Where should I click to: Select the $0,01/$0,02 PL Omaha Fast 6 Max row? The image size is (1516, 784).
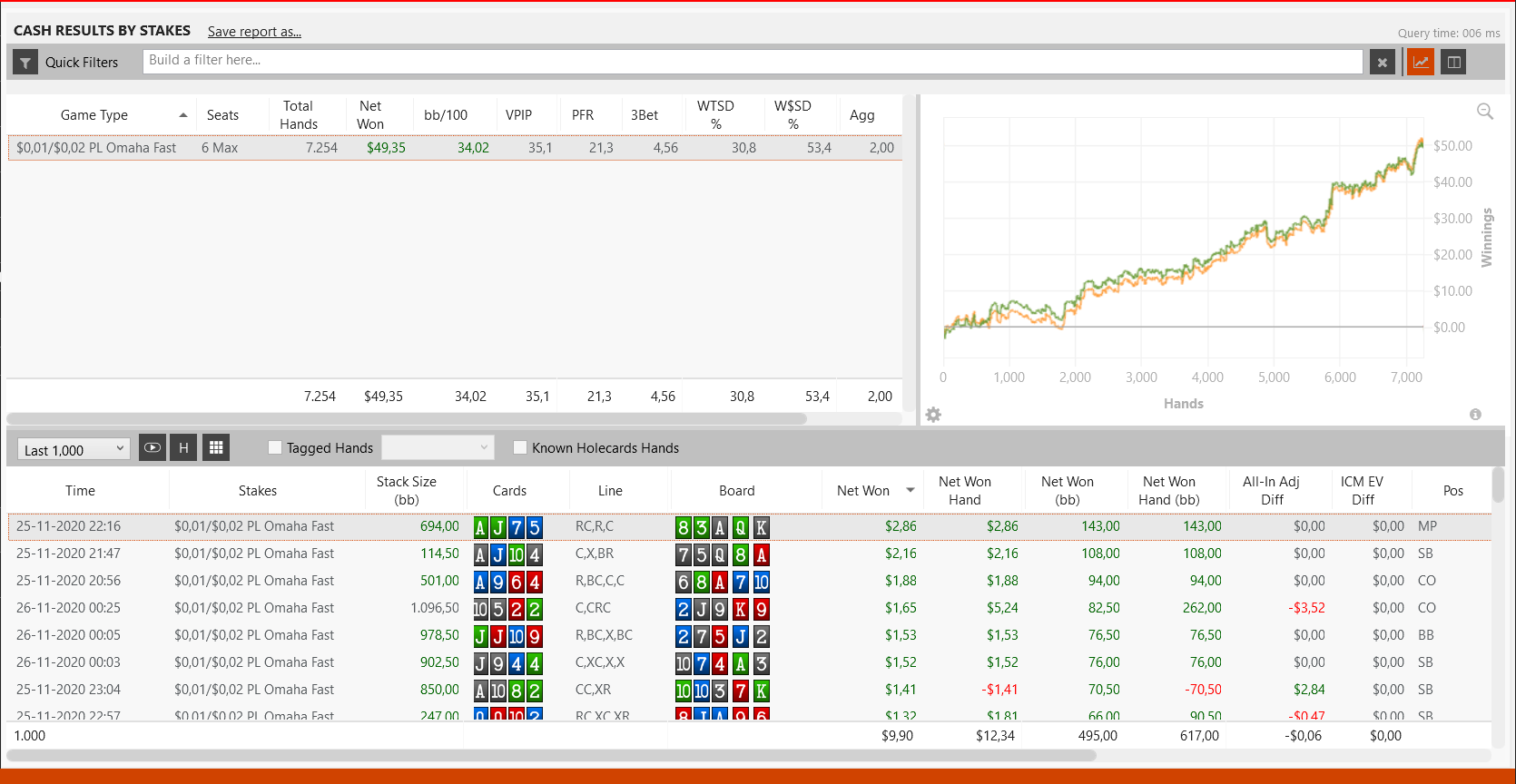(x=455, y=148)
